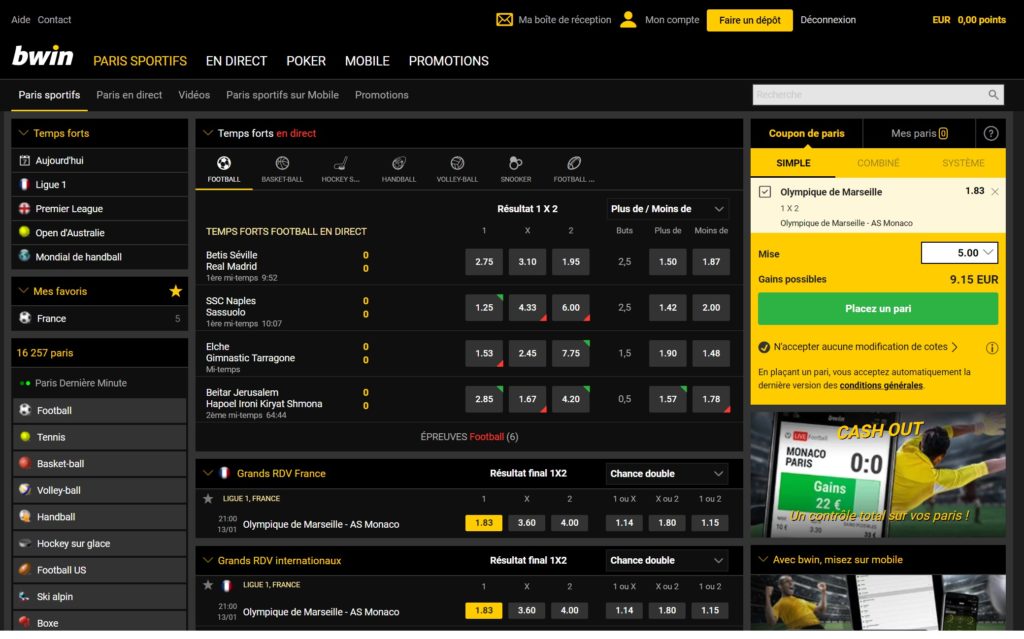Select draw odds 4.33 for Naples - Sassuolo
Screen dimensions: 1024x639
527,307
